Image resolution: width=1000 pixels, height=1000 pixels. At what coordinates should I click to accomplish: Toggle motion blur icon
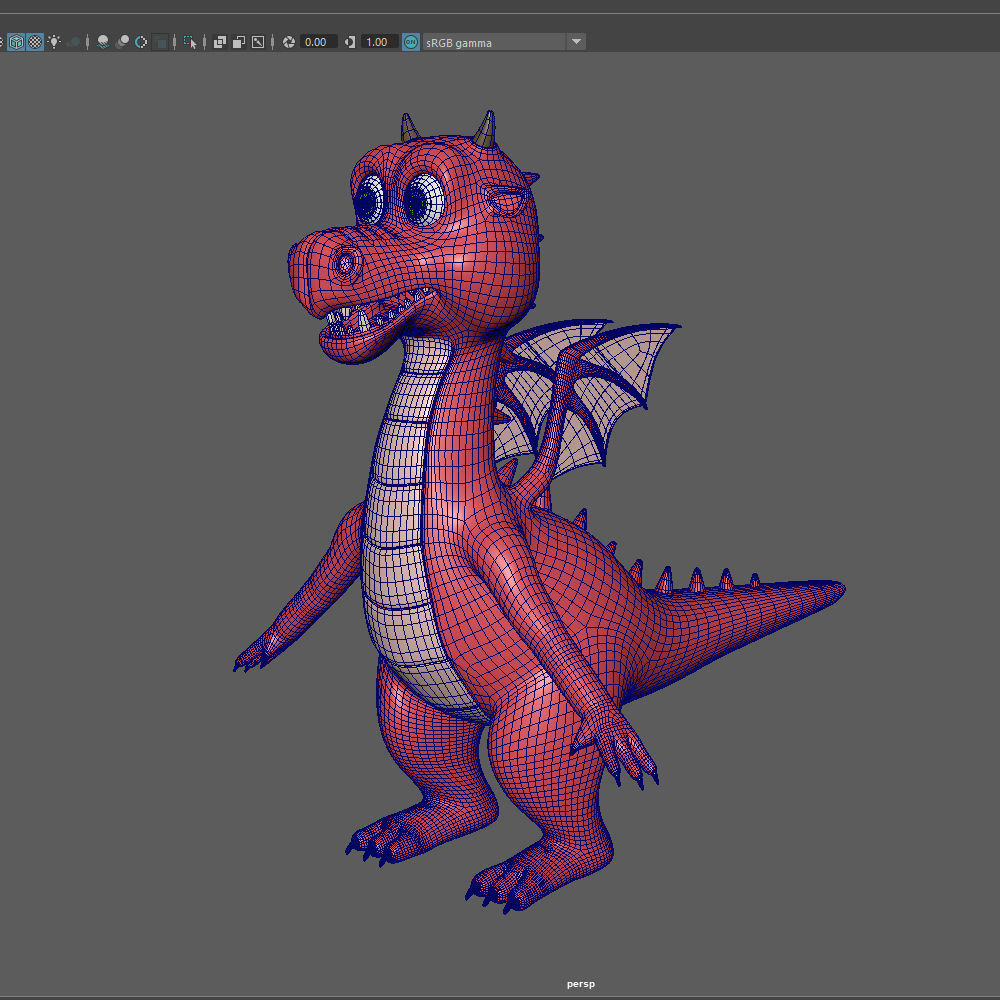(x=122, y=42)
